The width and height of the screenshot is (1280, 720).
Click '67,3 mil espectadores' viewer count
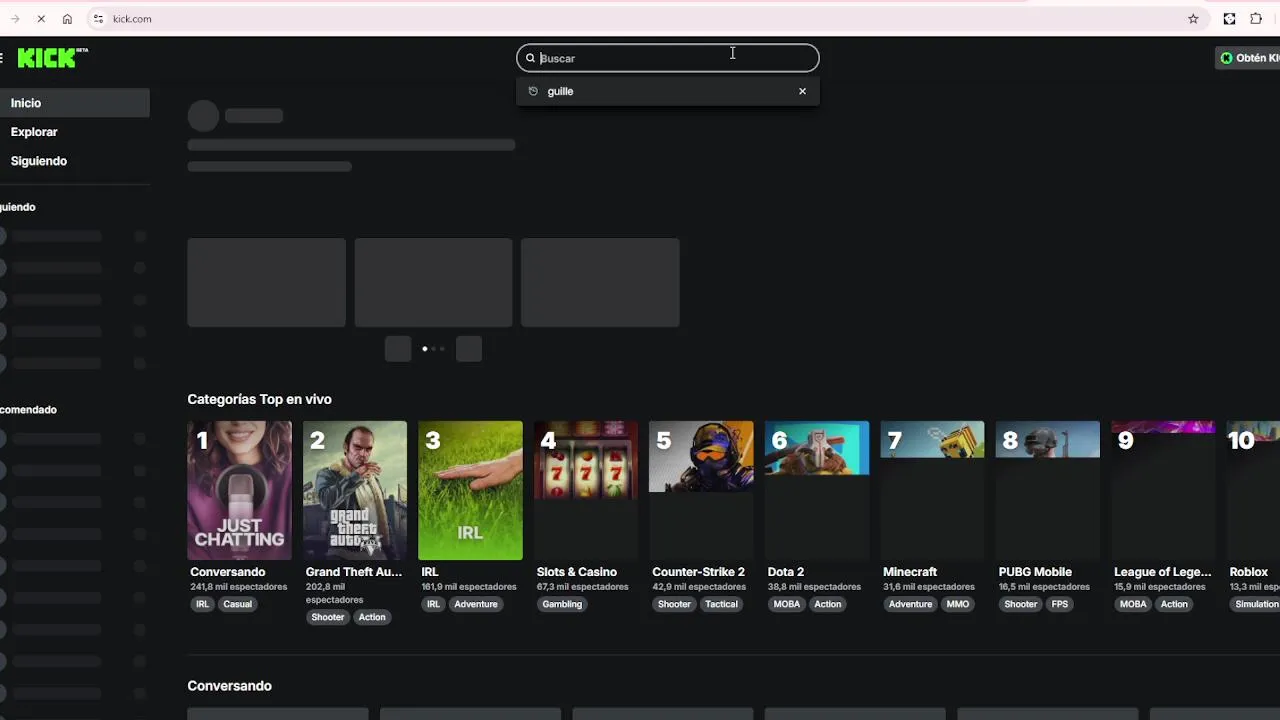click(x=582, y=587)
